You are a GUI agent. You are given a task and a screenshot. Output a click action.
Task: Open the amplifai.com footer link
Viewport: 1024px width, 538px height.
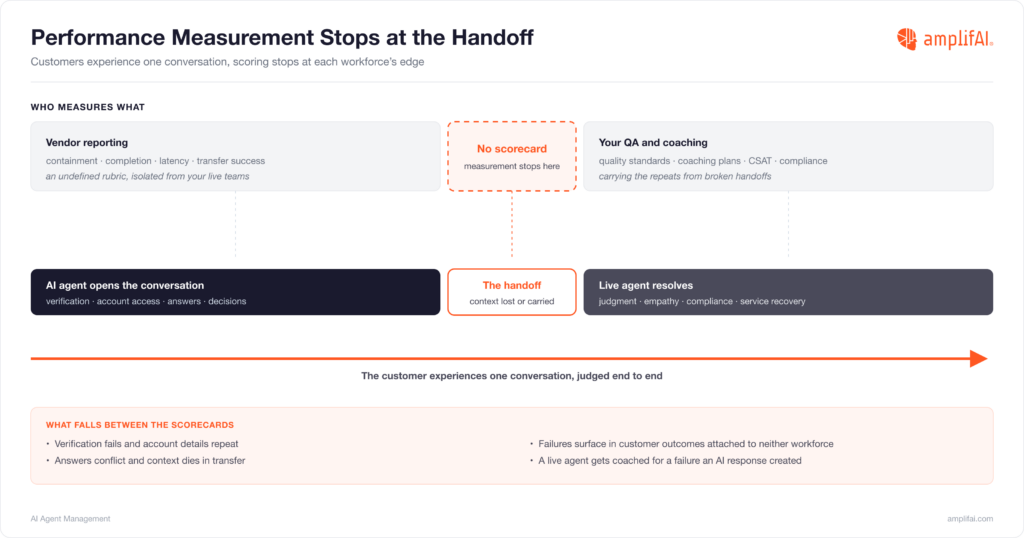tap(970, 518)
